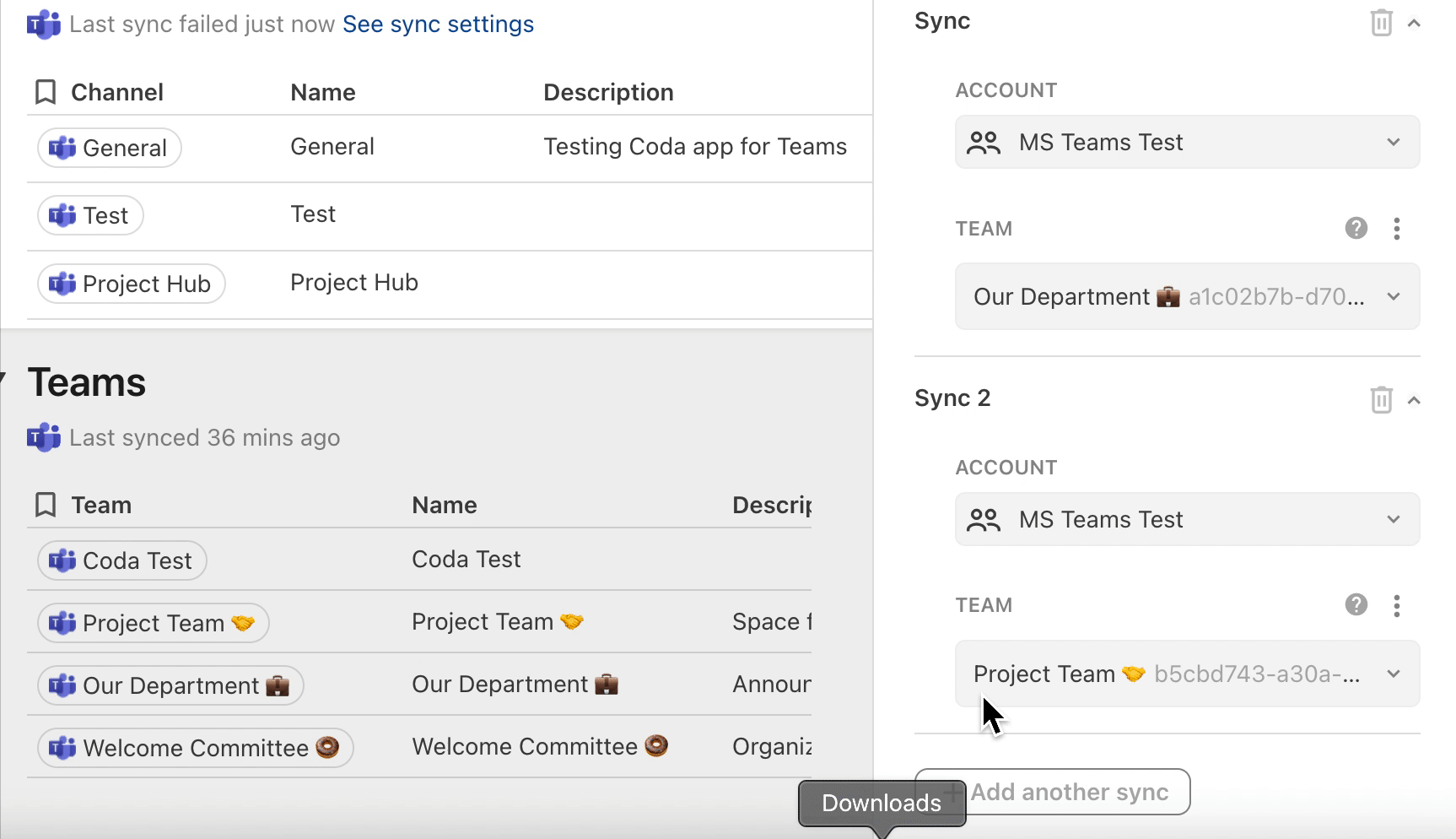Open help via the question mark next to TEAM

(1356, 228)
